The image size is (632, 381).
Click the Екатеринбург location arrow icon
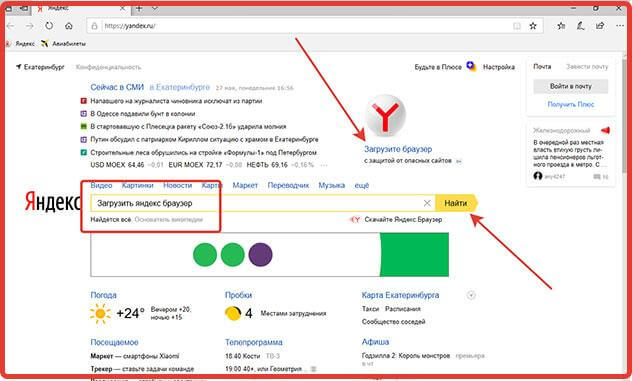[18, 67]
